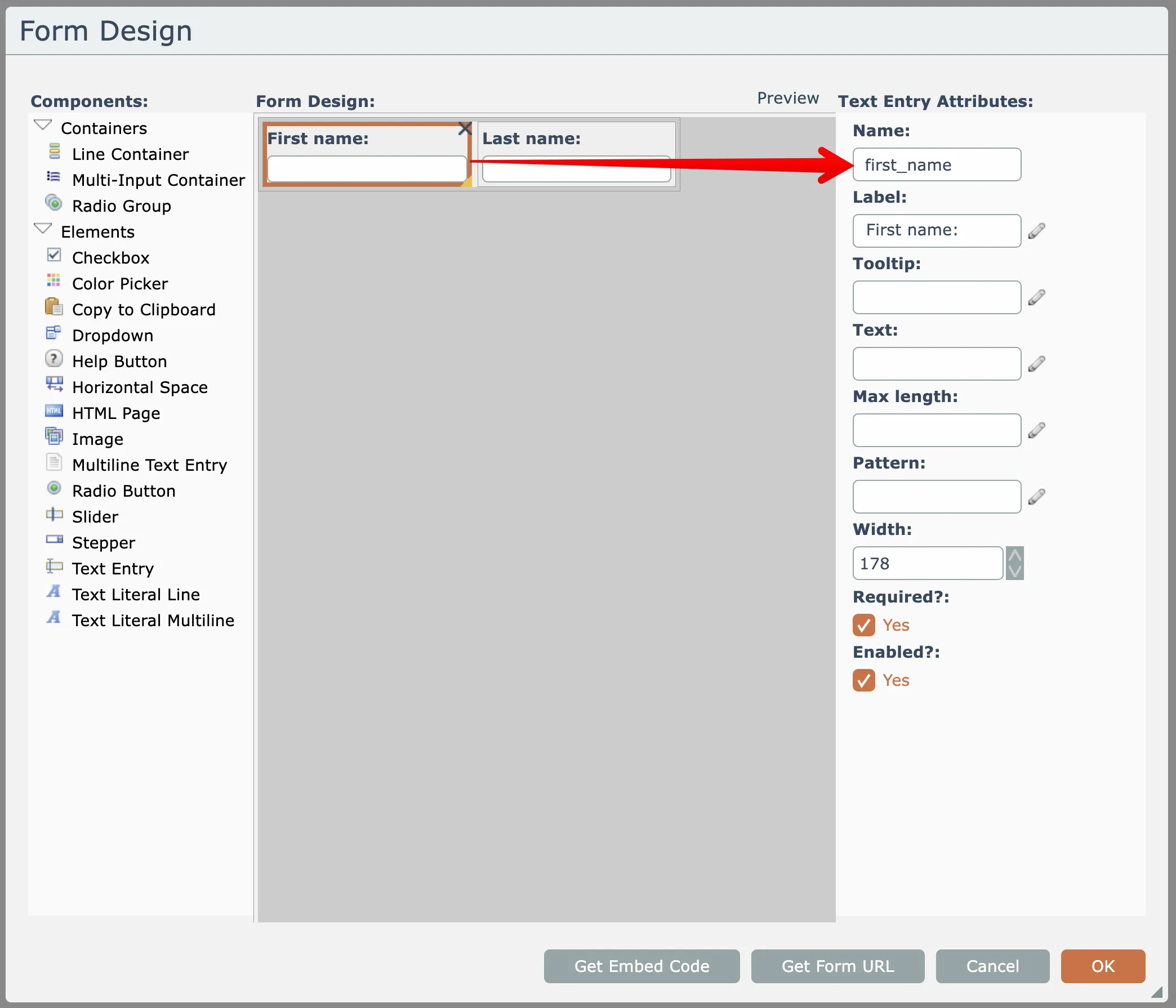Select the Slider component icon

point(54,514)
